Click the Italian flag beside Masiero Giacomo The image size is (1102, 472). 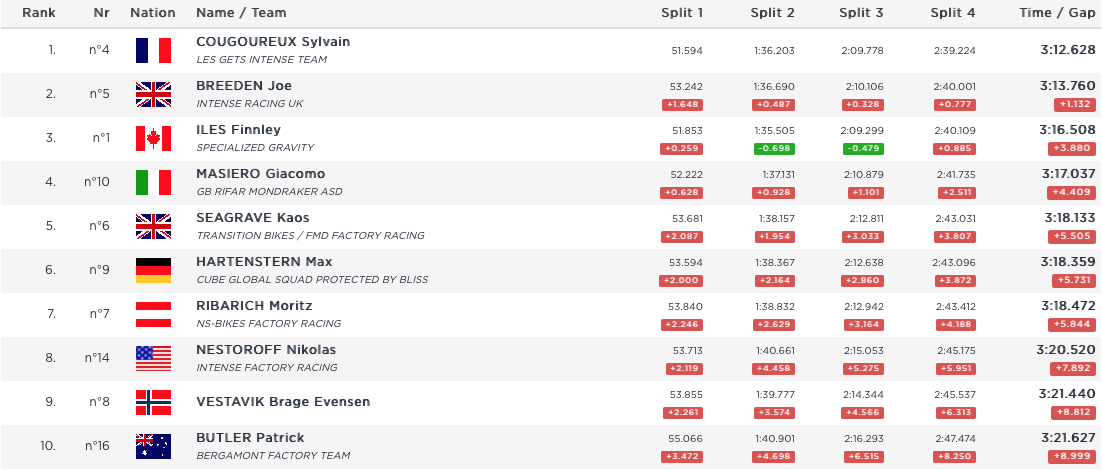tap(153, 182)
